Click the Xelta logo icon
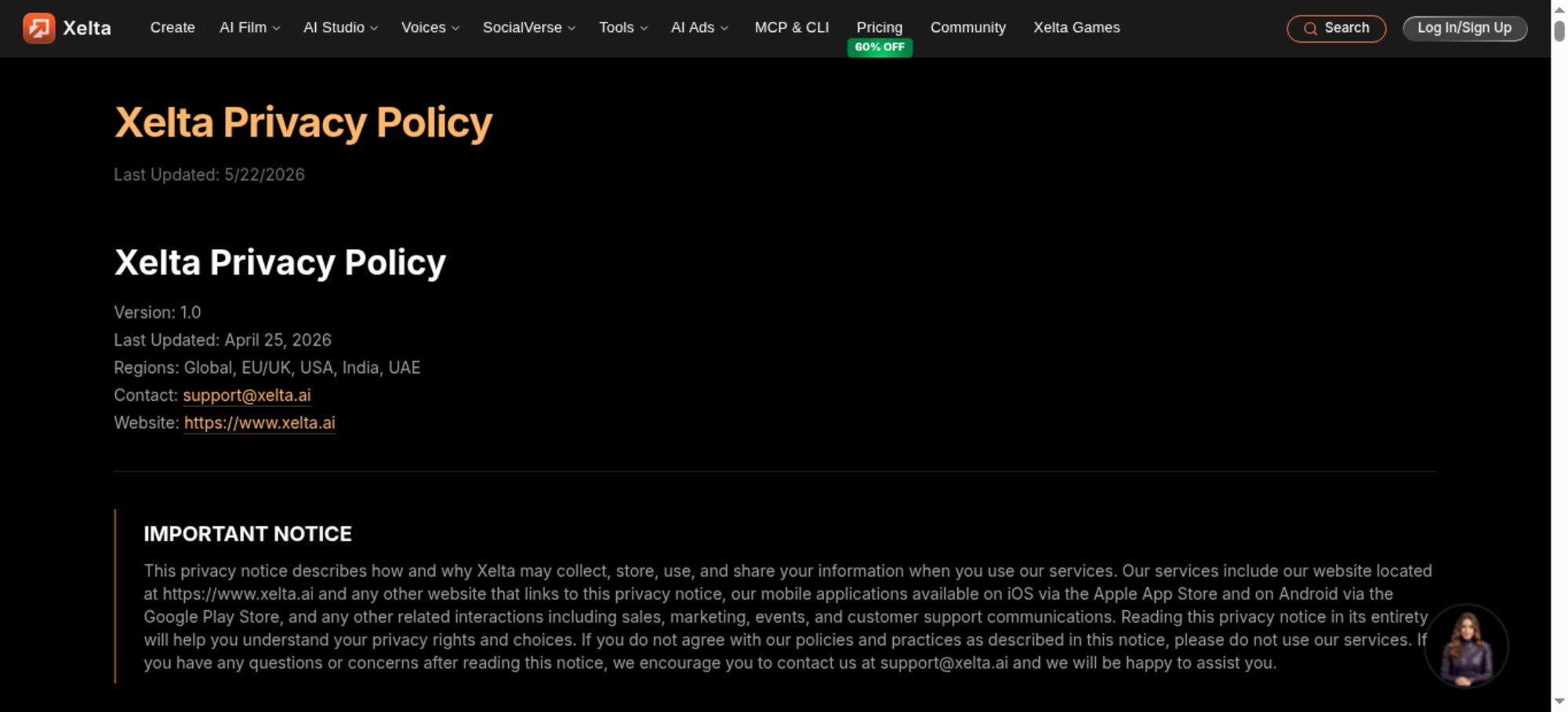This screenshot has height=712, width=1568. [38, 28]
